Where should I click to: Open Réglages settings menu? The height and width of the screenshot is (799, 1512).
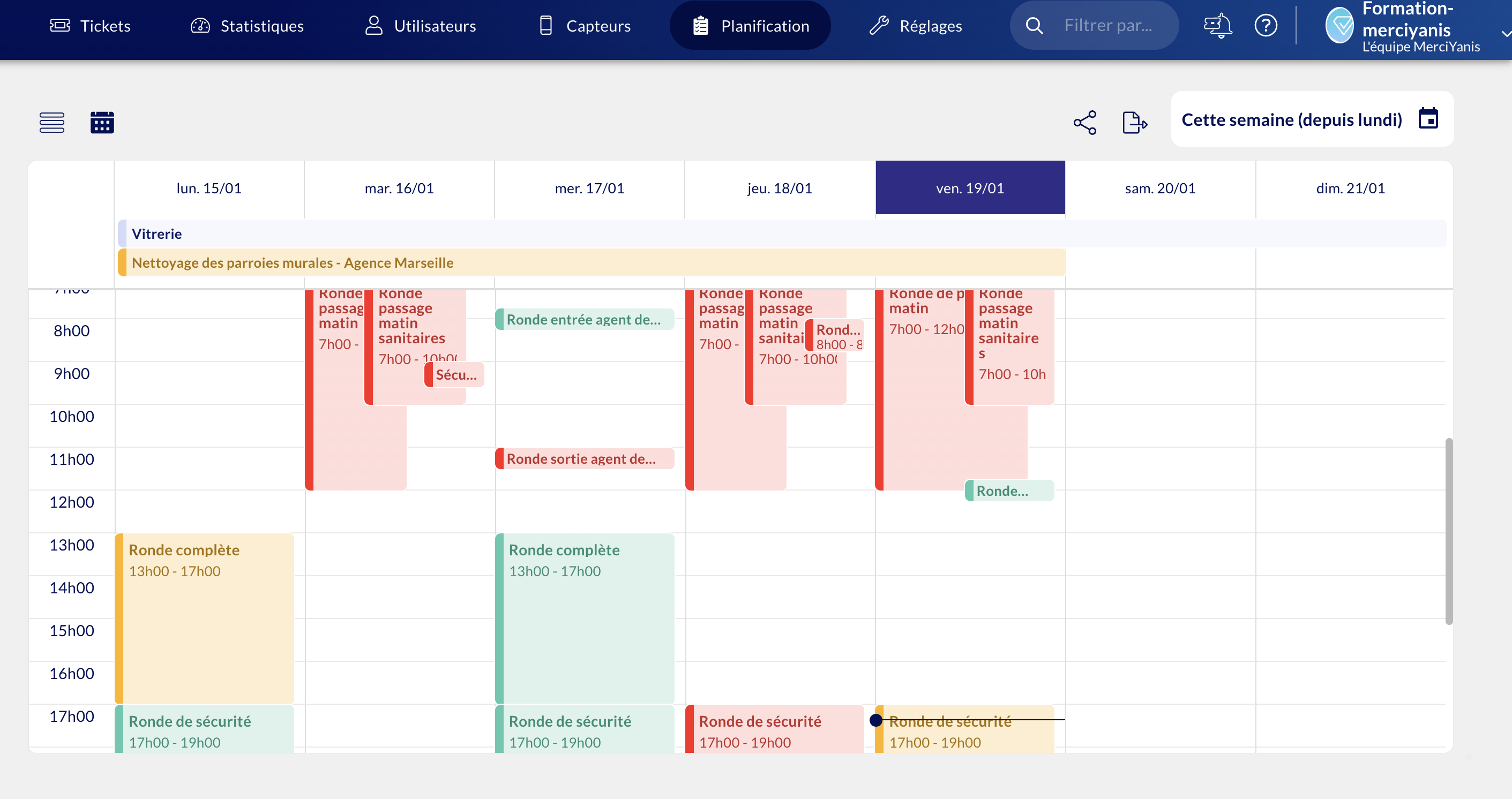[x=916, y=26]
